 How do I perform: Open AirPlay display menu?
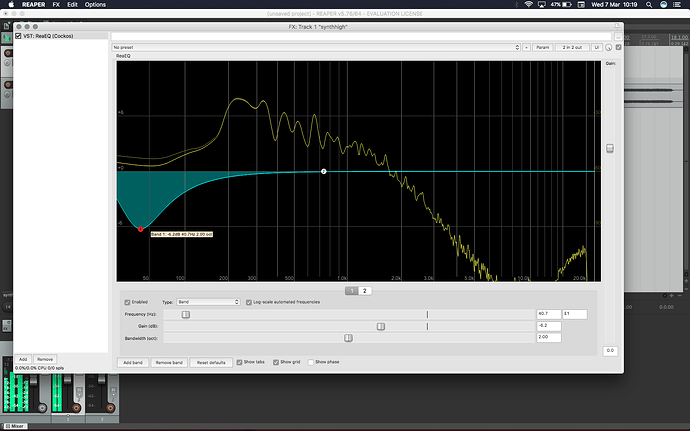[x=542, y=4]
